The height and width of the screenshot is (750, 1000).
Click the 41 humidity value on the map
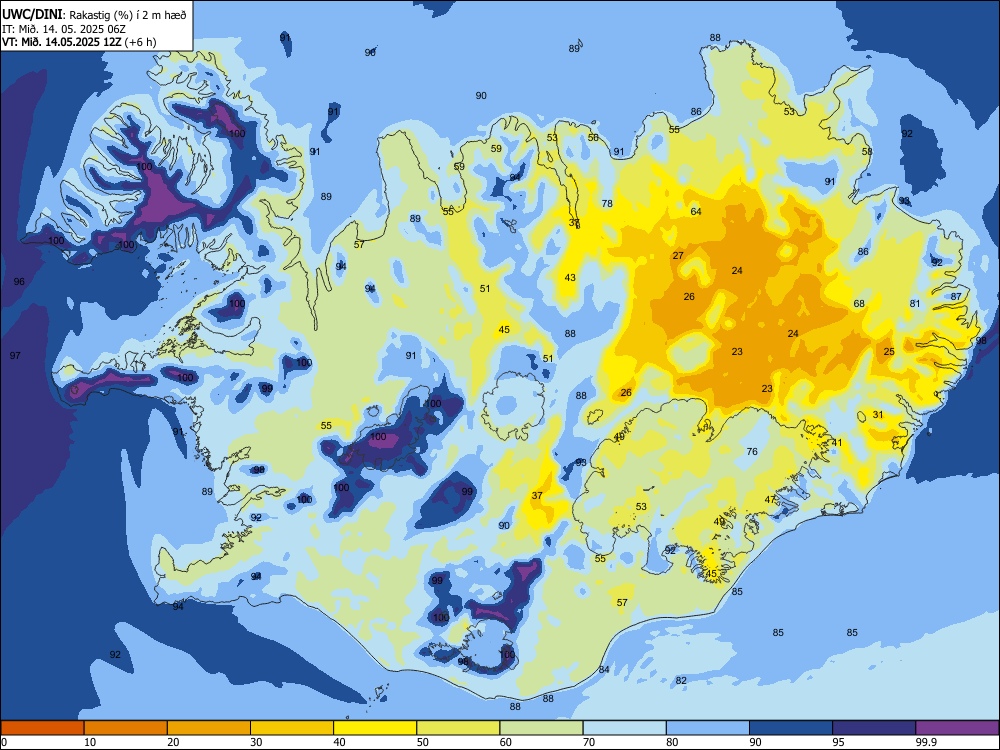[837, 443]
